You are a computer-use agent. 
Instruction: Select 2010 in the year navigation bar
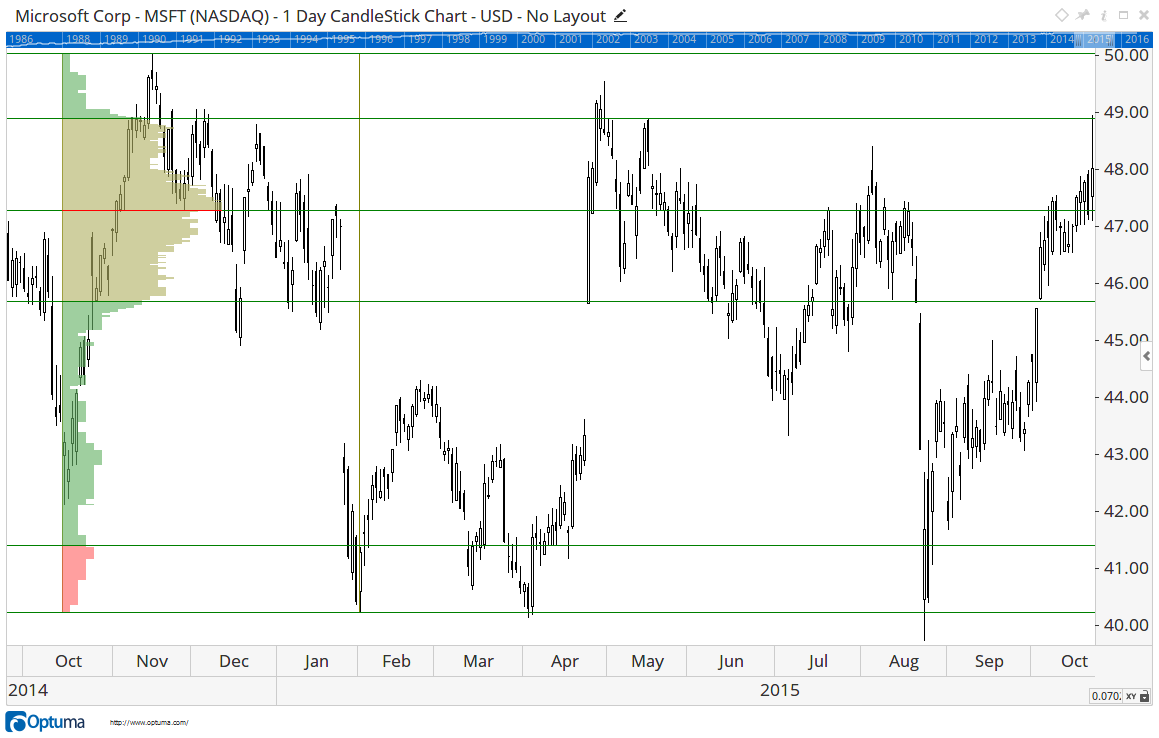911,39
